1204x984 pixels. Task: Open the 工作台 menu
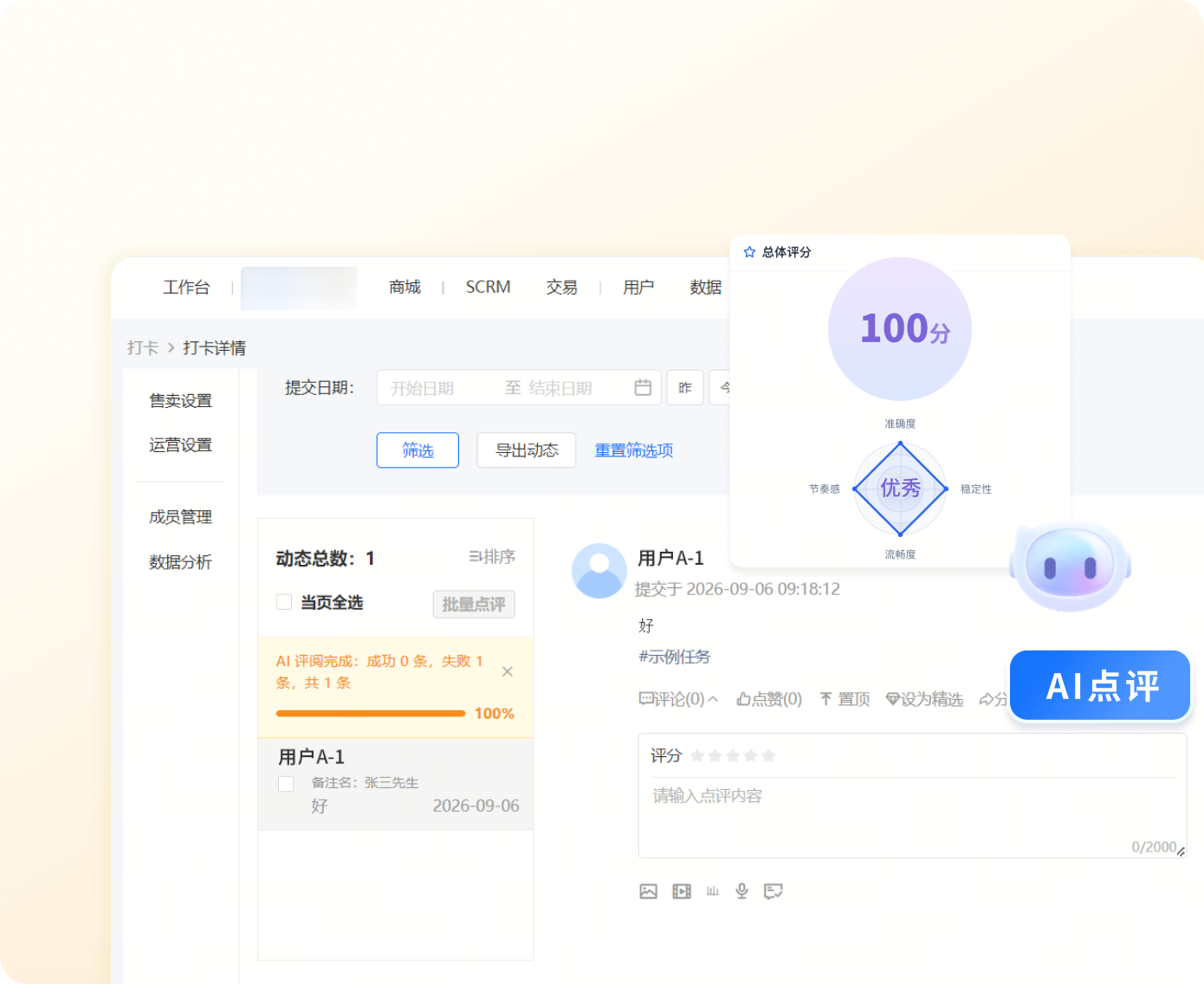point(186,288)
